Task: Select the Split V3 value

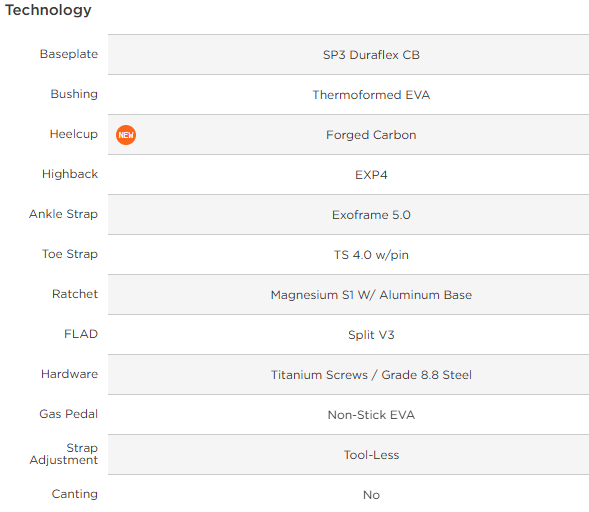Action: click(371, 335)
